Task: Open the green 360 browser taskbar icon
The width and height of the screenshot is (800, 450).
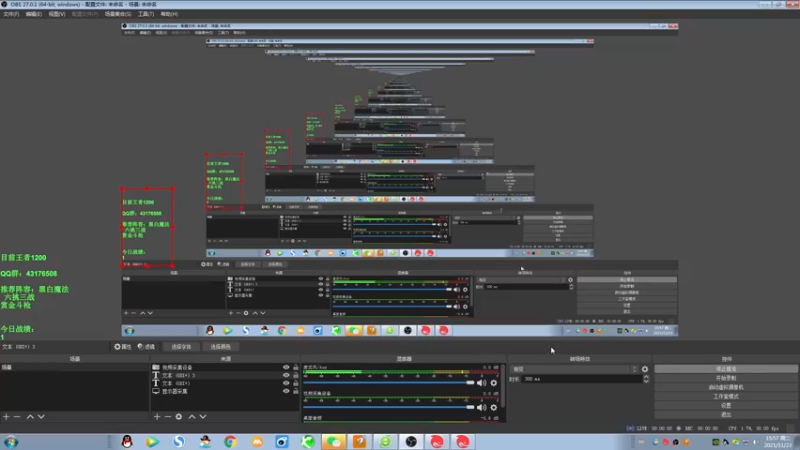Action: (385, 441)
